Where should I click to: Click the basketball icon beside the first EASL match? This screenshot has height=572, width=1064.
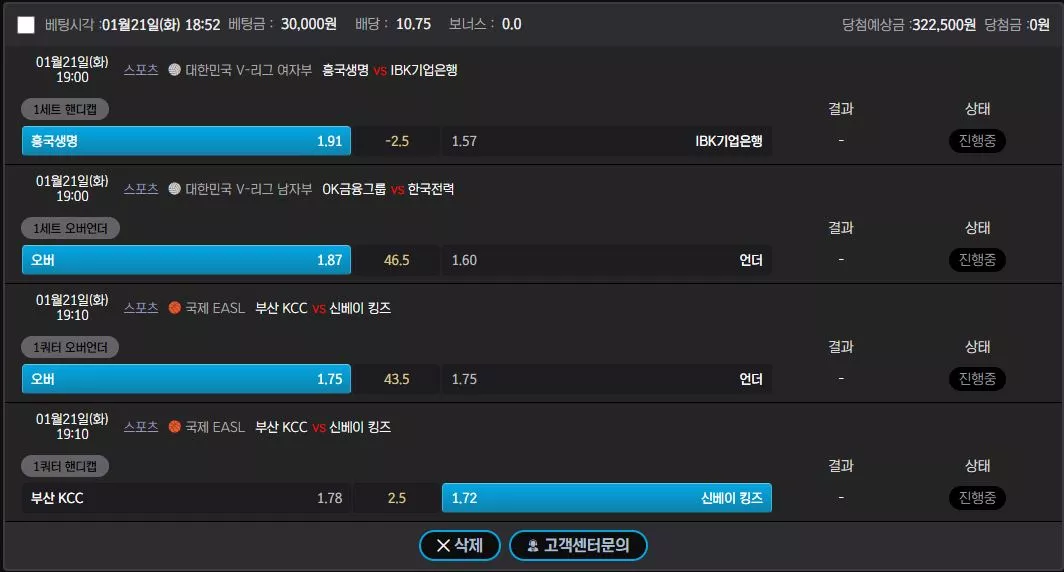pyautogui.click(x=174, y=307)
